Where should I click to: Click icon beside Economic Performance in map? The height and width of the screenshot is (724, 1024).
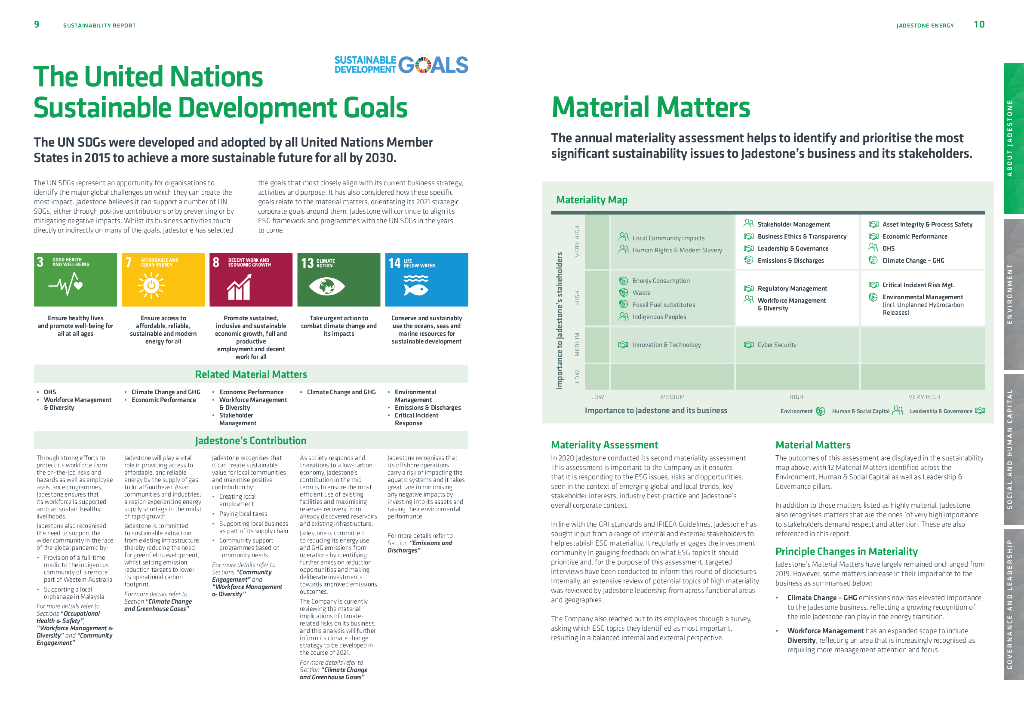tap(873, 236)
